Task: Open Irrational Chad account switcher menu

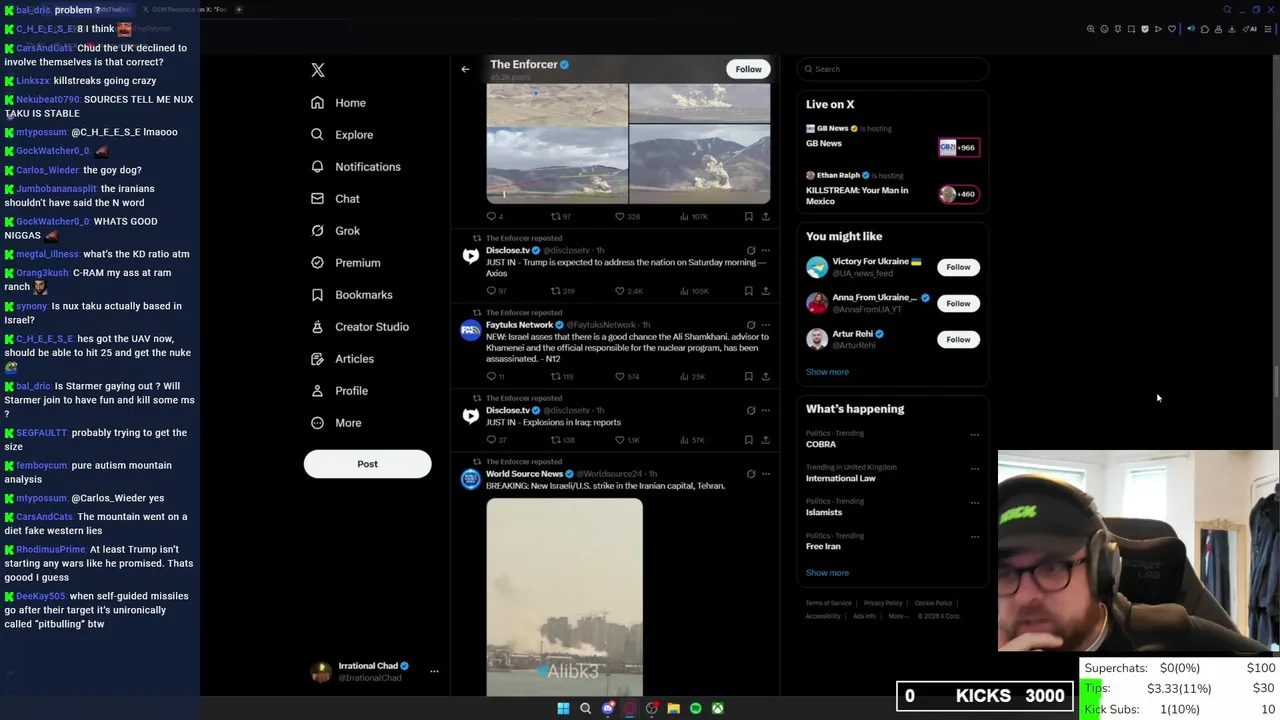Action: point(434,671)
